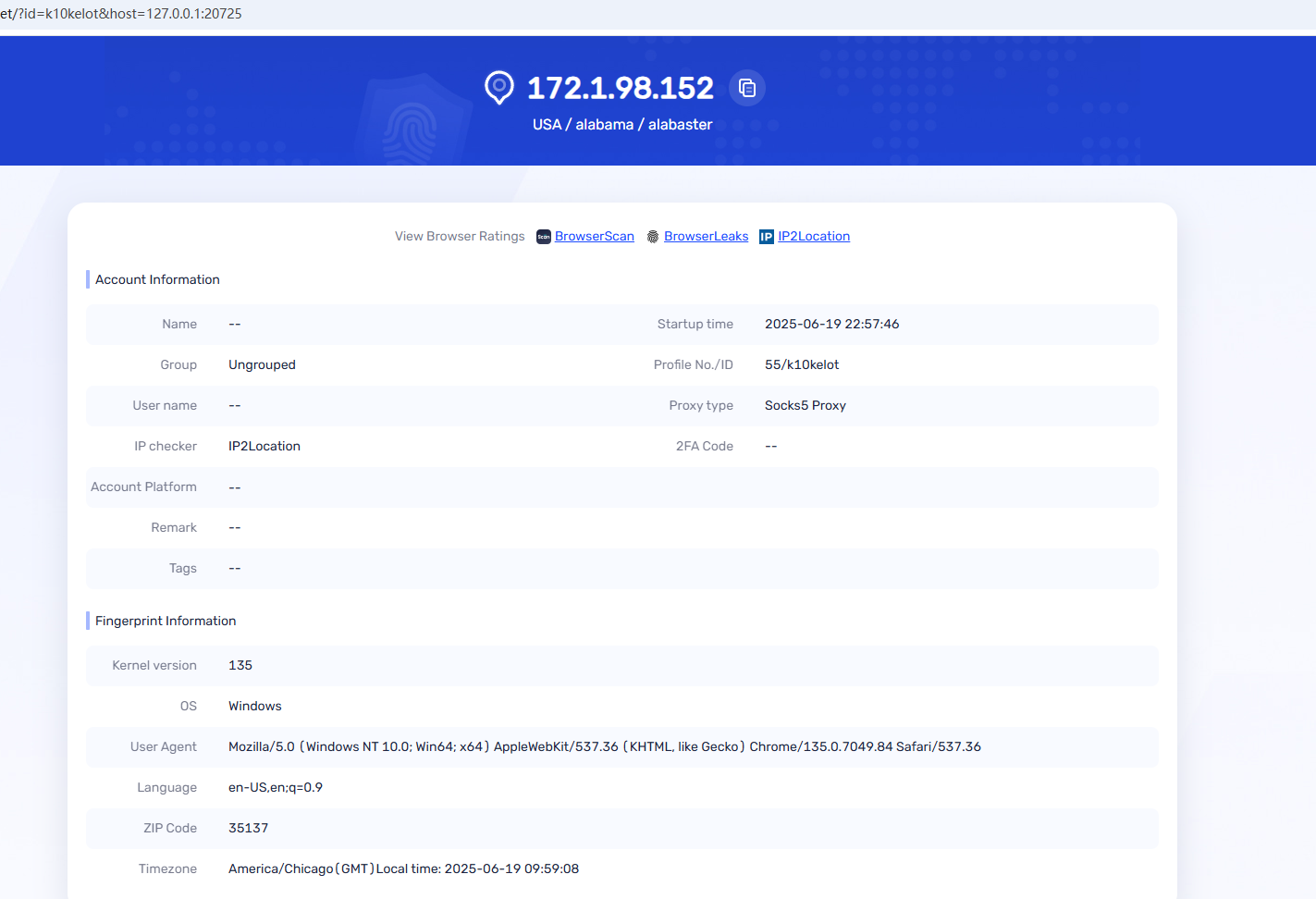Focus the browser address bar URL
This screenshot has height=899, width=1316.
click(x=121, y=14)
